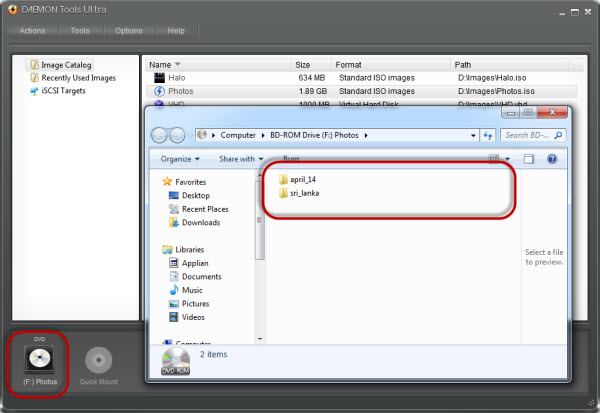Viewport: 600px width, 413px height.
Task: Click the navigation pane scrollbar thumb
Action: point(260,218)
